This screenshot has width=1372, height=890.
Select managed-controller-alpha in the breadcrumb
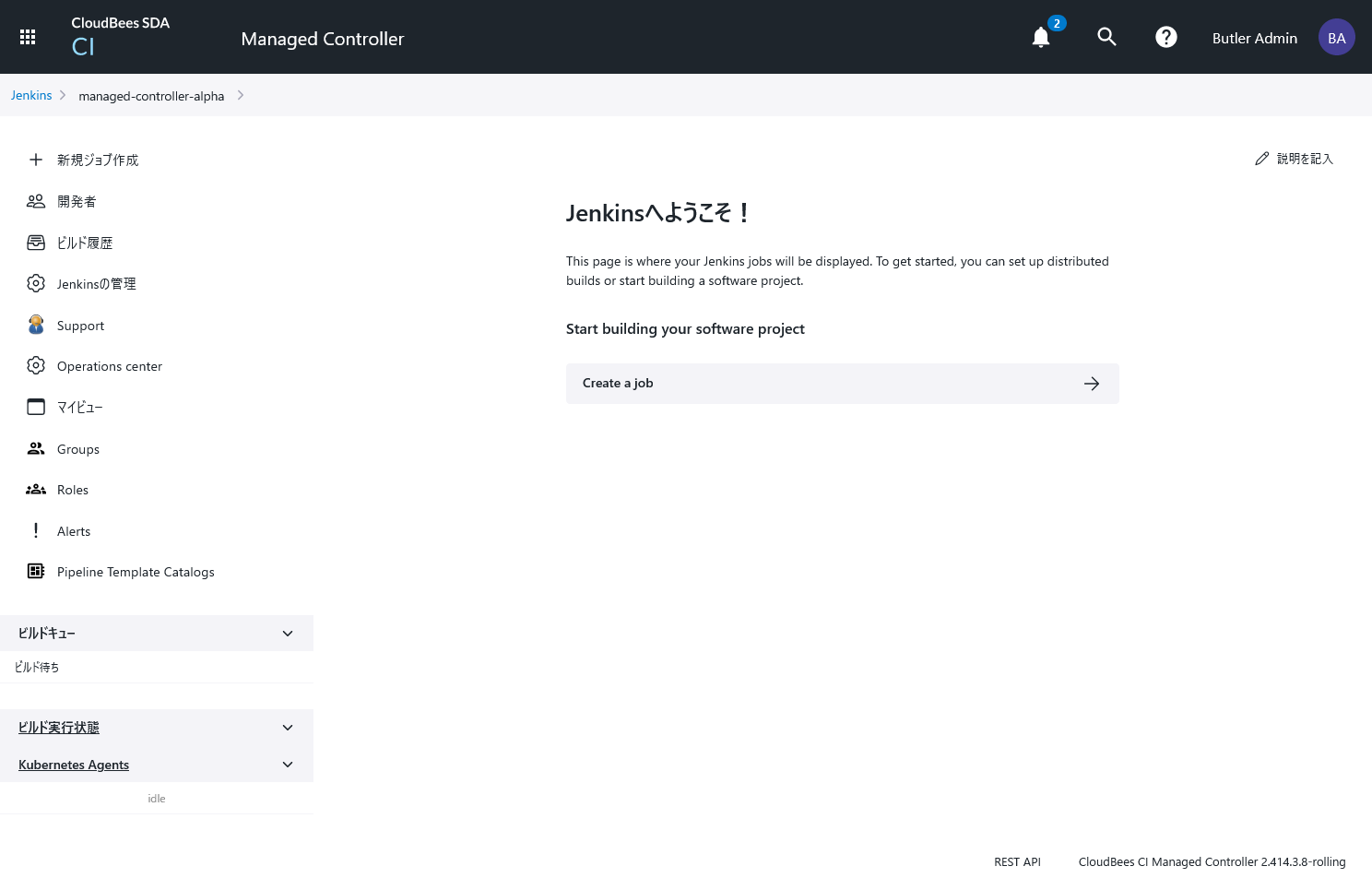tap(151, 95)
